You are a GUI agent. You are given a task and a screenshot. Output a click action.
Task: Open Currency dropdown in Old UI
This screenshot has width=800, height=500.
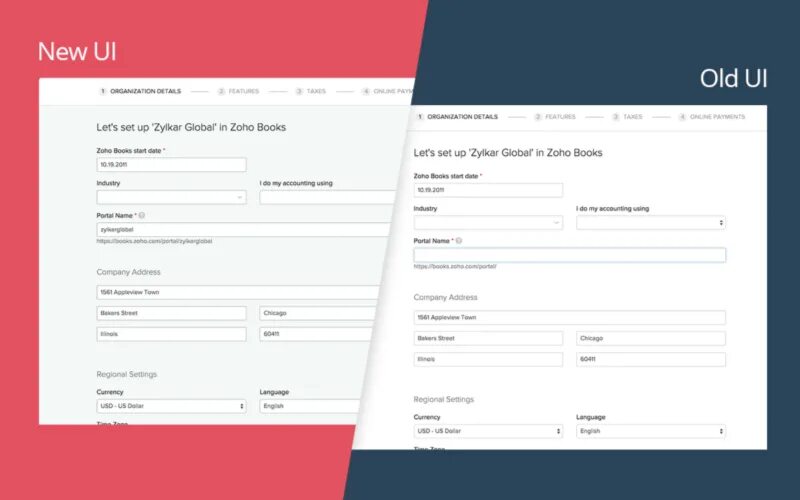click(x=488, y=431)
